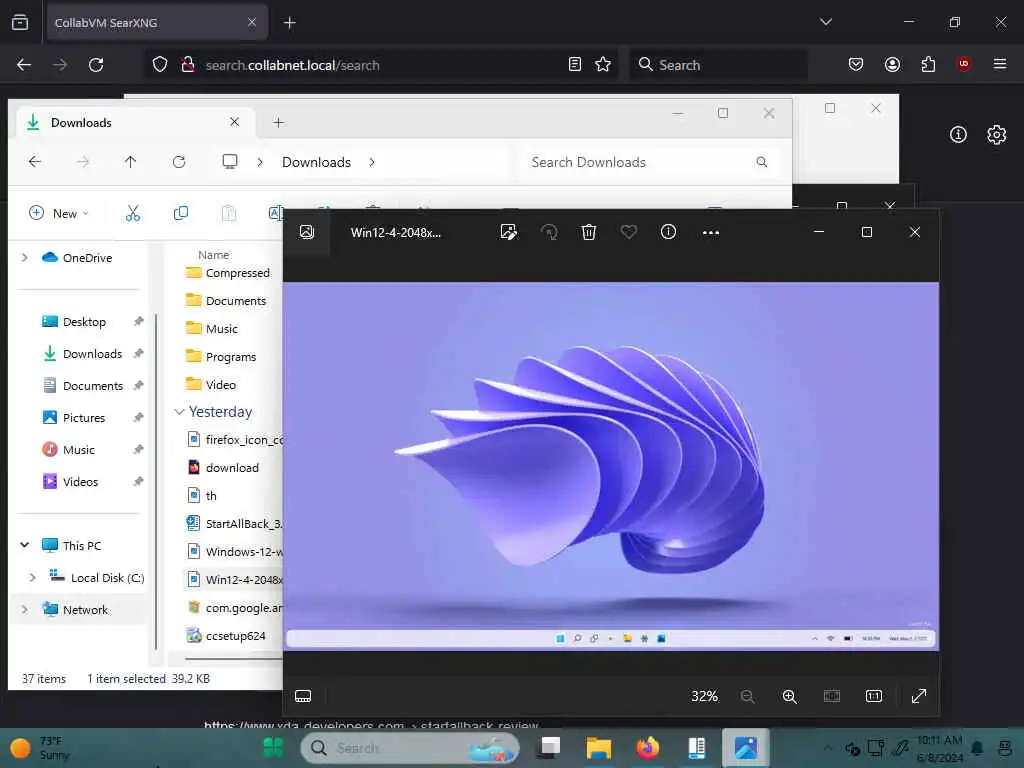Select the StartAllBack installer file

pos(234,524)
